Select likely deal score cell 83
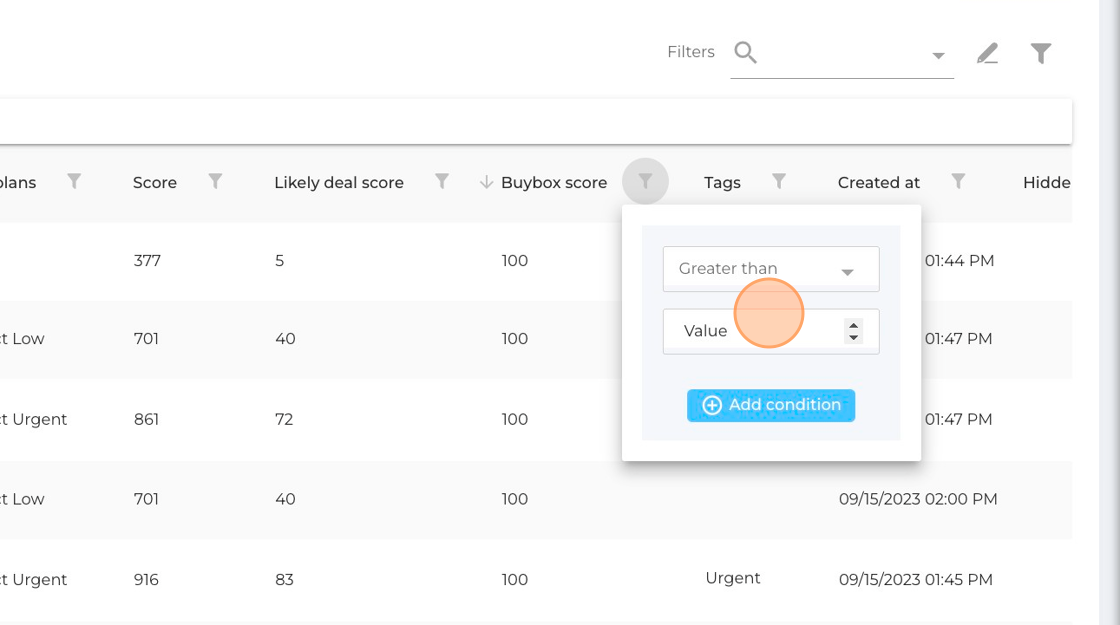 [x=284, y=579]
